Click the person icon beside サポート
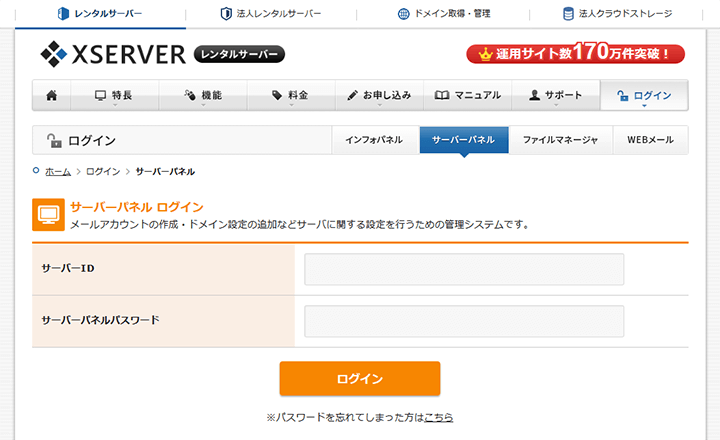The image size is (720, 440). 534,95
